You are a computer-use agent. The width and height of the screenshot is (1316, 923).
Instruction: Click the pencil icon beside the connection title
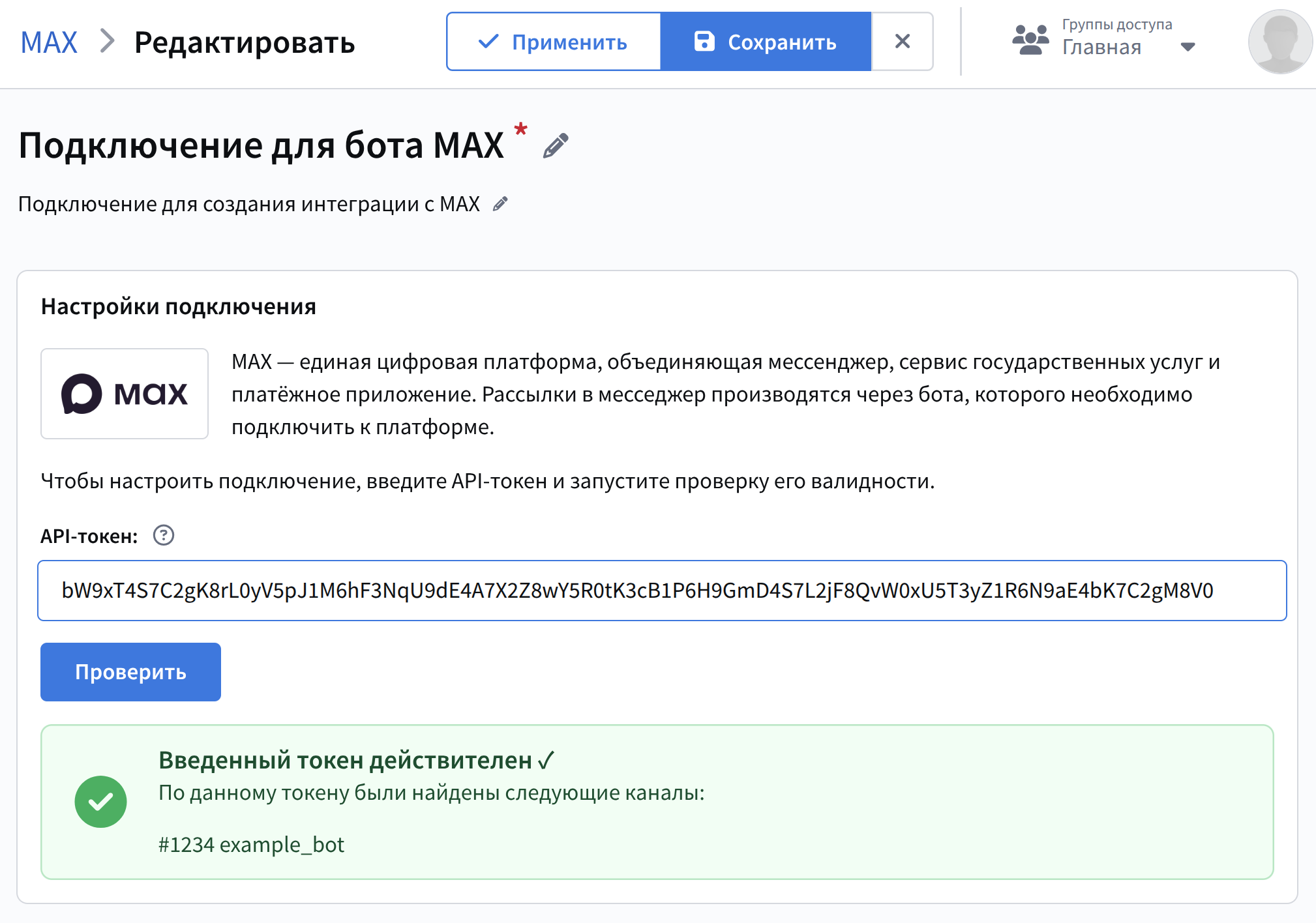pyautogui.click(x=556, y=146)
